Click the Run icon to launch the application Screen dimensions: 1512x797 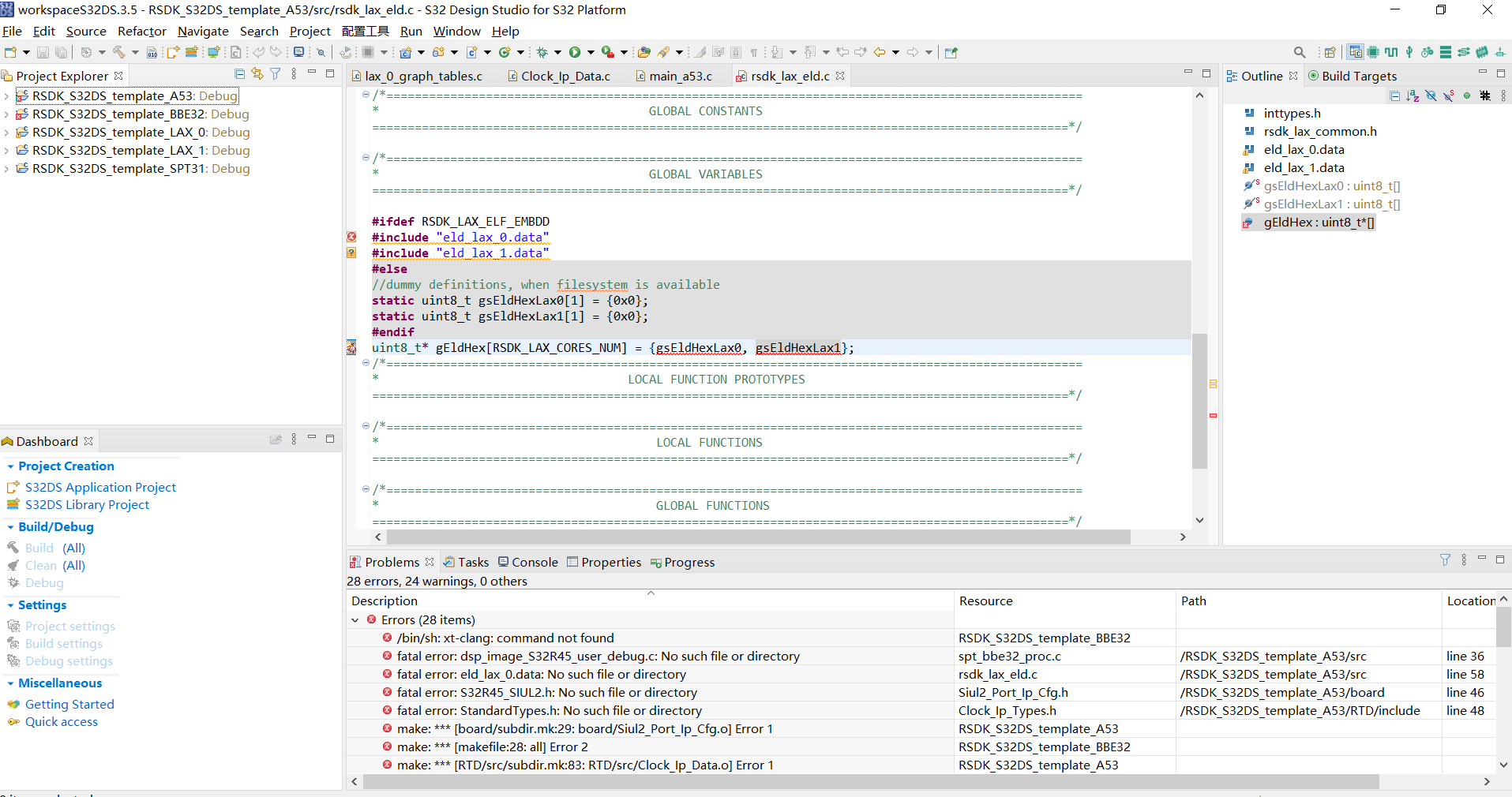click(x=576, y=52)
